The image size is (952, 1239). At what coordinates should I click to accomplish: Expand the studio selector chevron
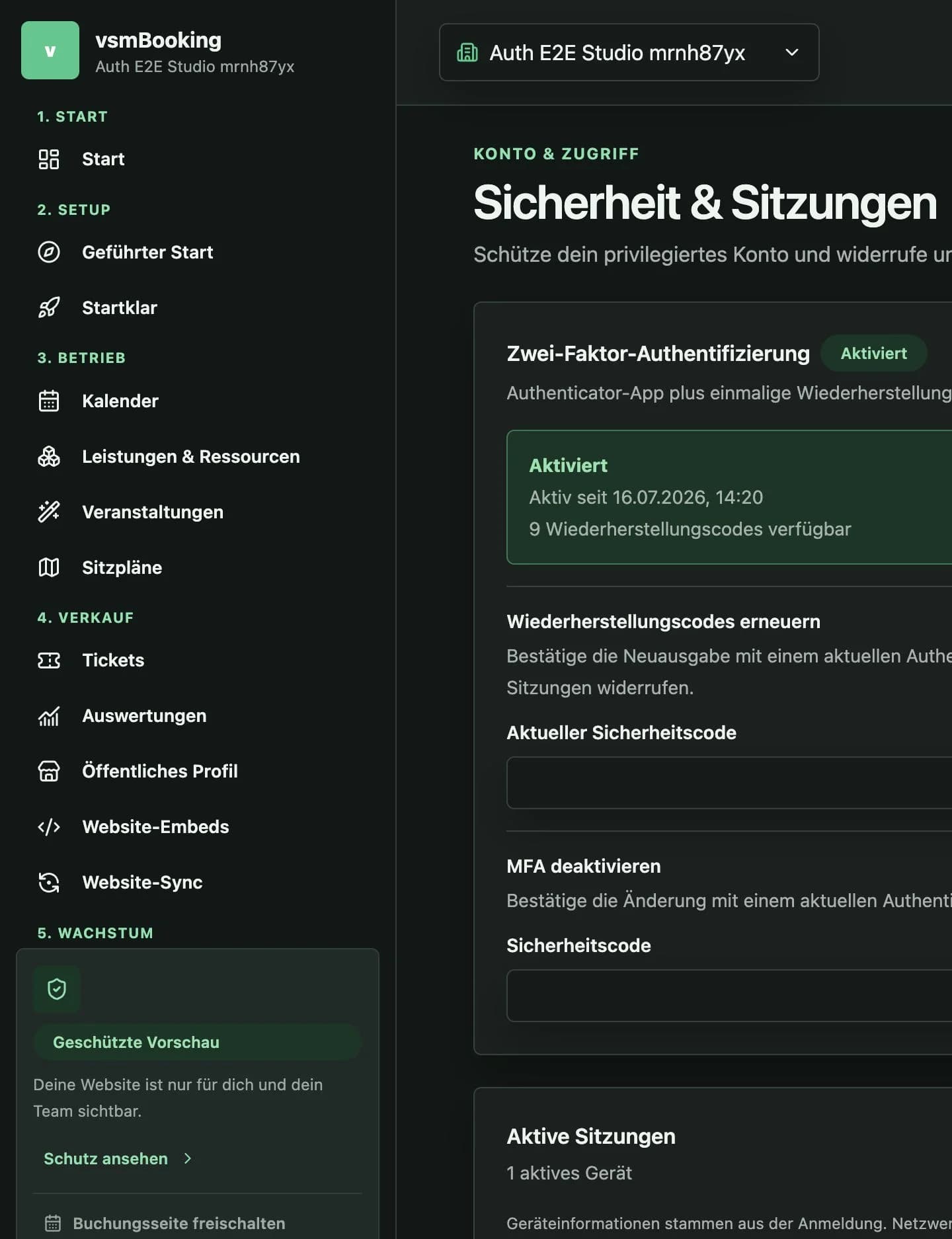(x=792, y=52)
